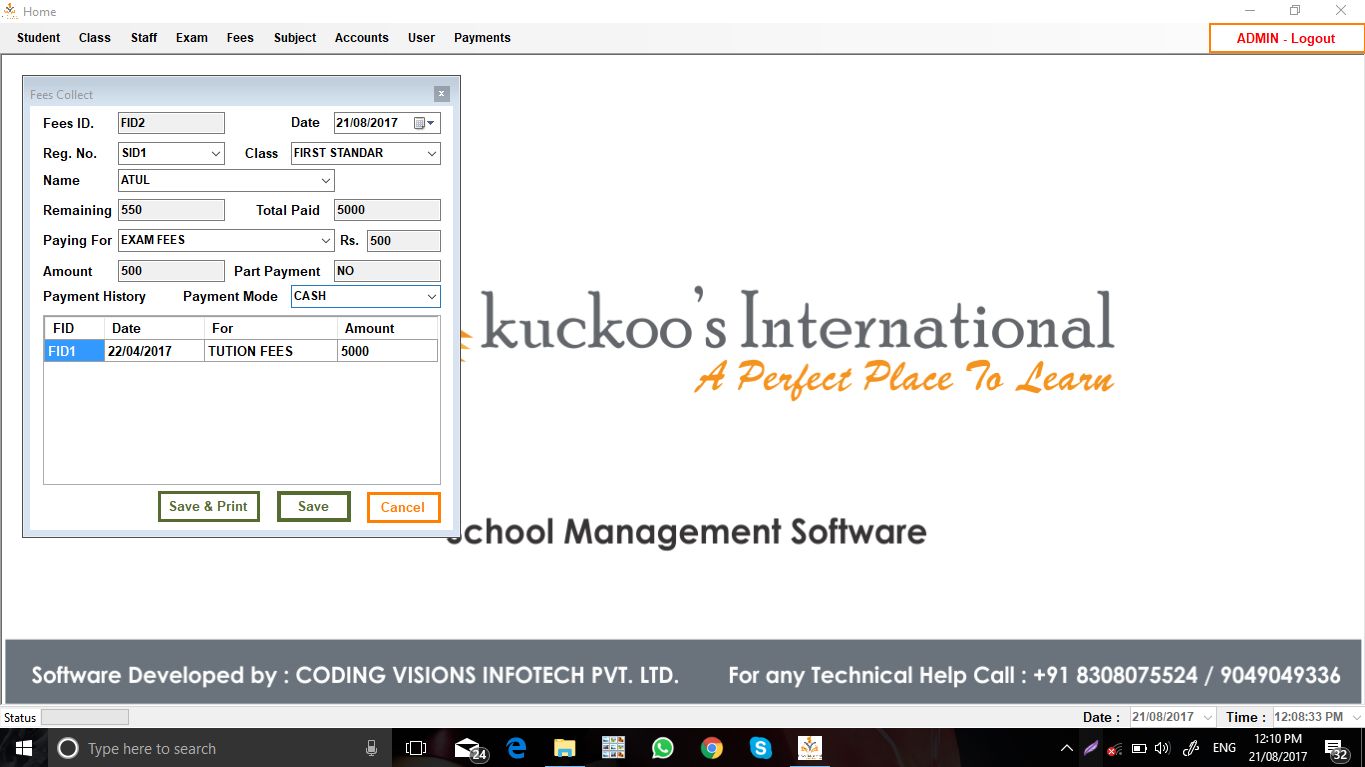Expand the Name dropdown showing ATUL
1365x767 pixels.
pos(326,180)
